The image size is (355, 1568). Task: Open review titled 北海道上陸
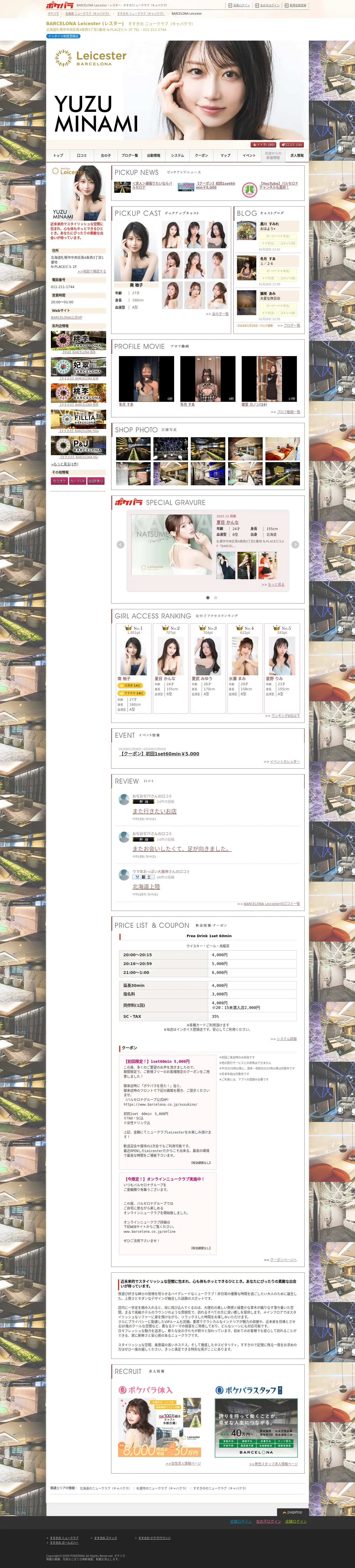[146, 887]
